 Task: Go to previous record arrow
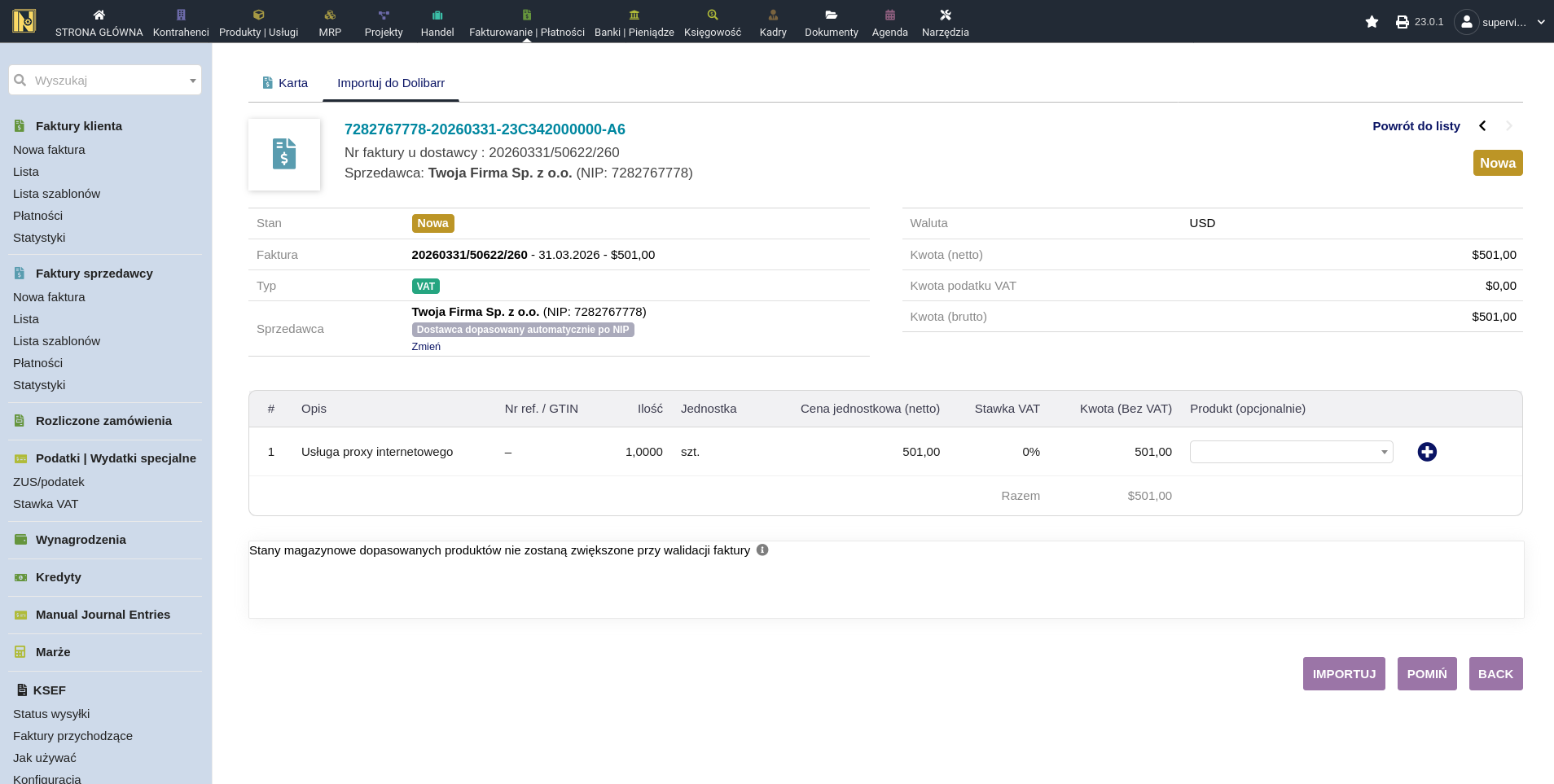(1482, 126)
